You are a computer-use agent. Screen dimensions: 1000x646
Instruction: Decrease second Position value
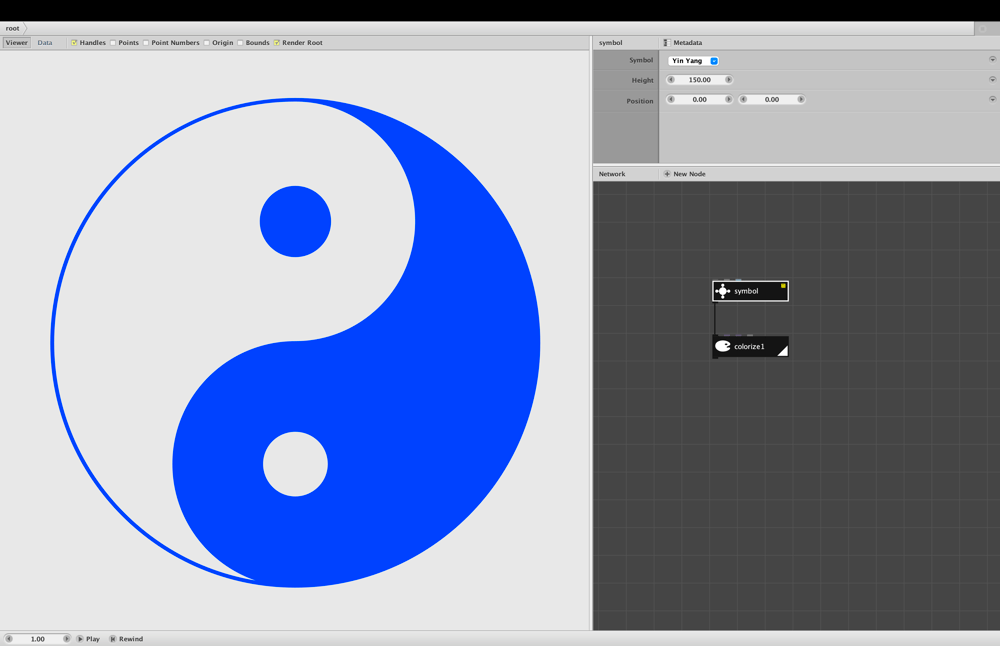[x=743, y=99]
